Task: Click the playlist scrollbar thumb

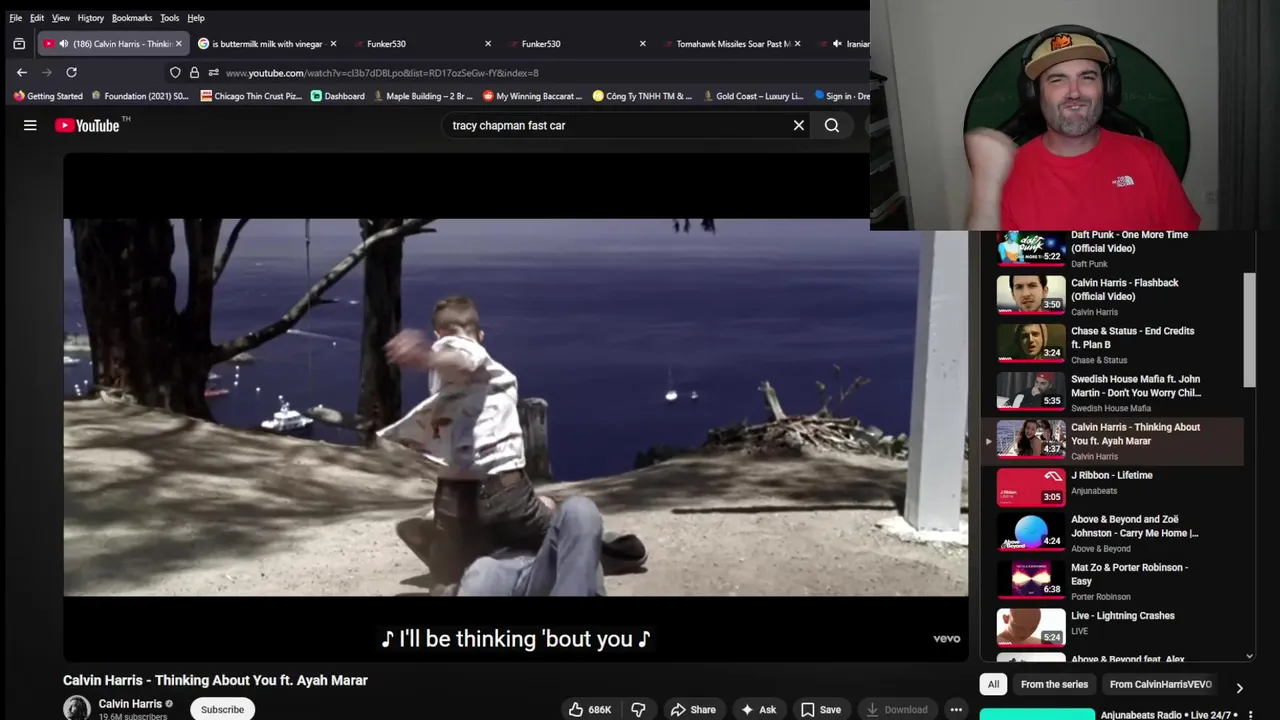Action: [x=1249, y=330]
